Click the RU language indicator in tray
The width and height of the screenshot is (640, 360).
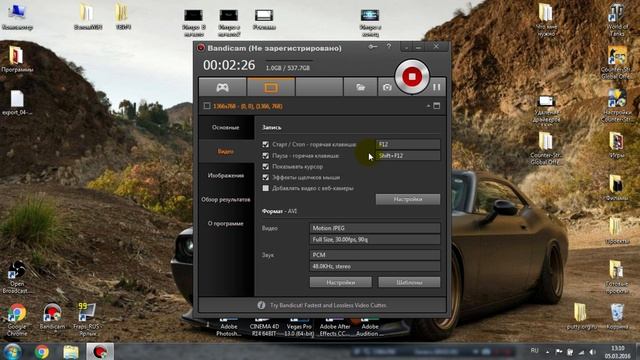(534, 351)
